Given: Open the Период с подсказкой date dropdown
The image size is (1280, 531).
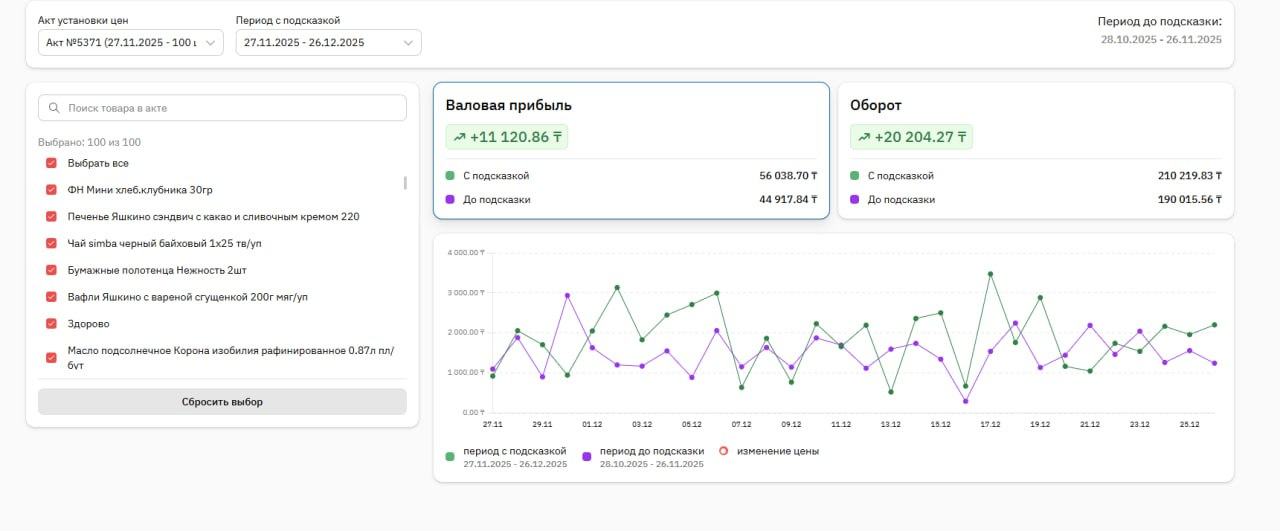Looking at the screenshot, I should pyautogui.click(x=328, y=42).
